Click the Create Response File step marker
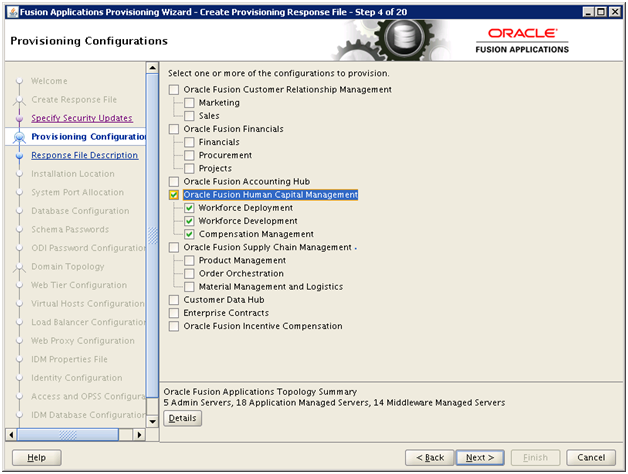The image size is (628, 474). coord(19,100)
